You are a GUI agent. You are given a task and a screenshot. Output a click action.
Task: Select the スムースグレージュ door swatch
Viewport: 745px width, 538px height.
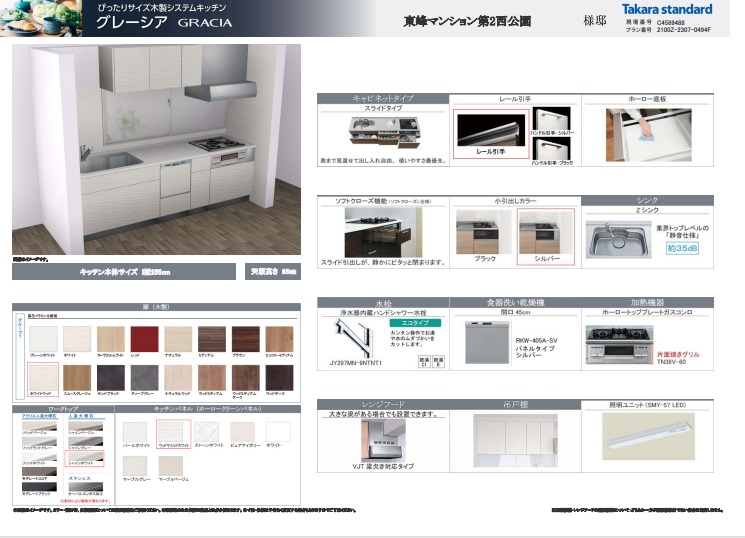coord(77,378)
